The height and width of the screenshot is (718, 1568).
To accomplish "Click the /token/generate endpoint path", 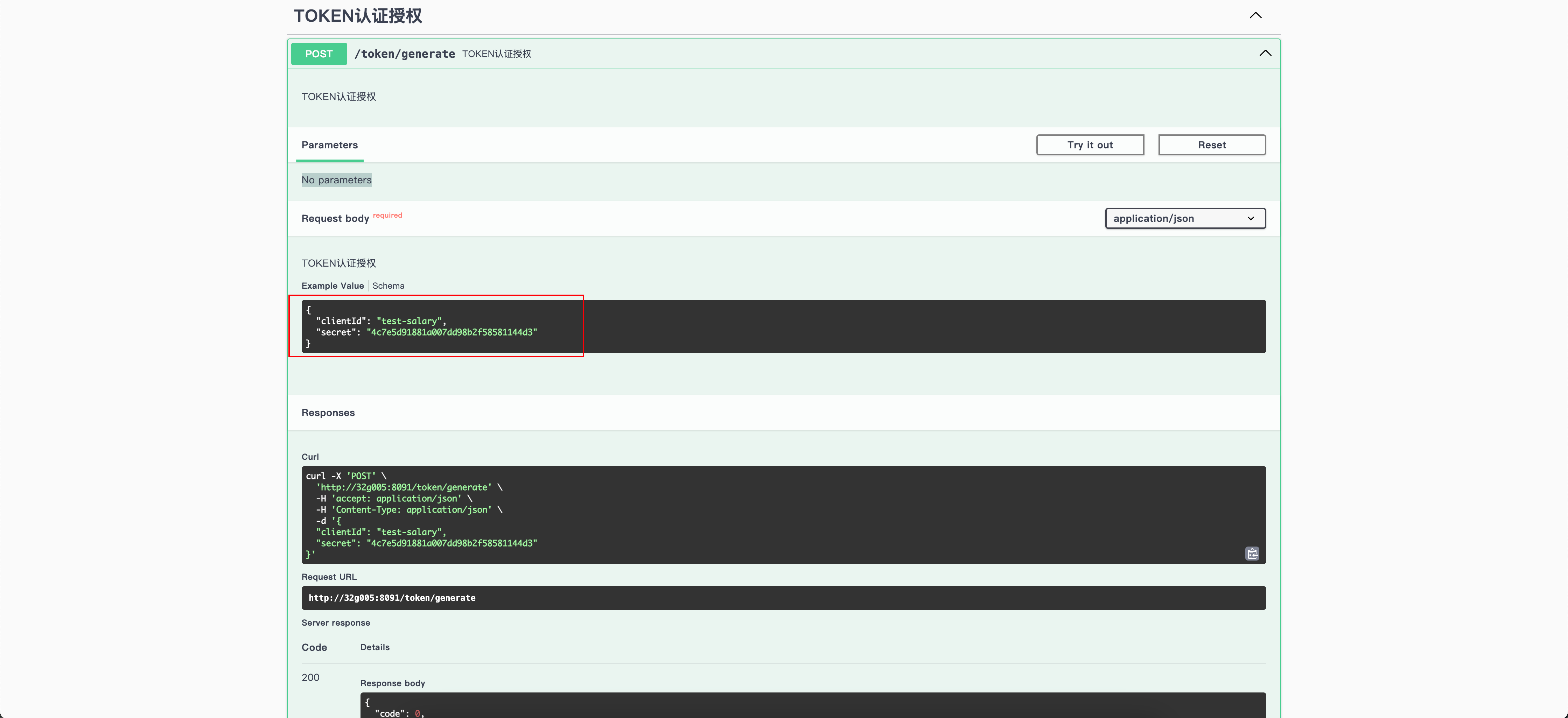I will (x=404, y=54).
